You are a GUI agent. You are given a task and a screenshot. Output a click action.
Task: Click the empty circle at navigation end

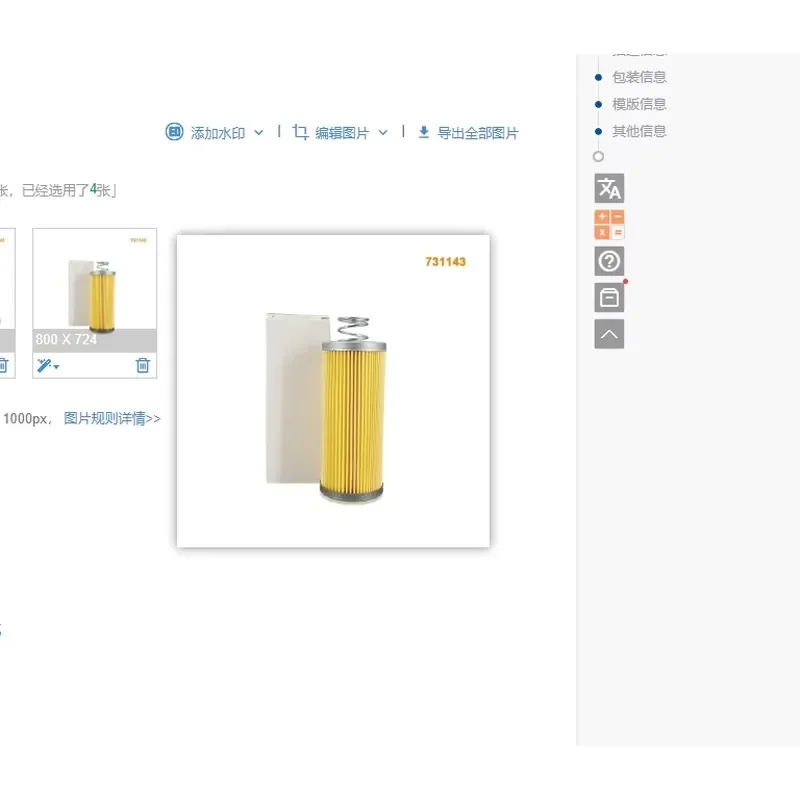598,157
